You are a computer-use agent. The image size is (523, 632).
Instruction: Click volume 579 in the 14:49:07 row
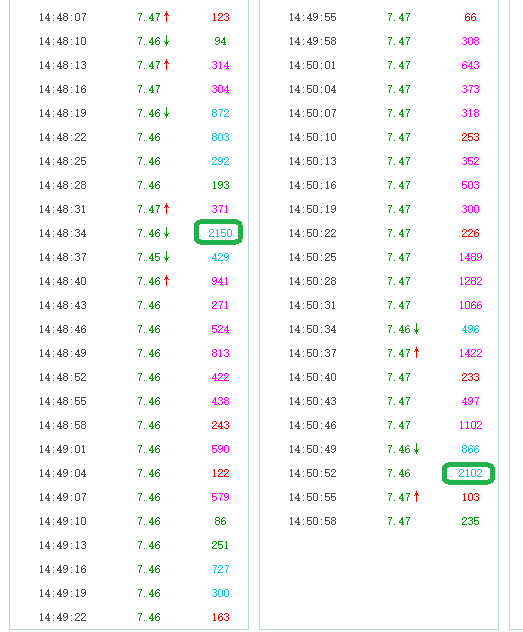(x=220, y=497)
